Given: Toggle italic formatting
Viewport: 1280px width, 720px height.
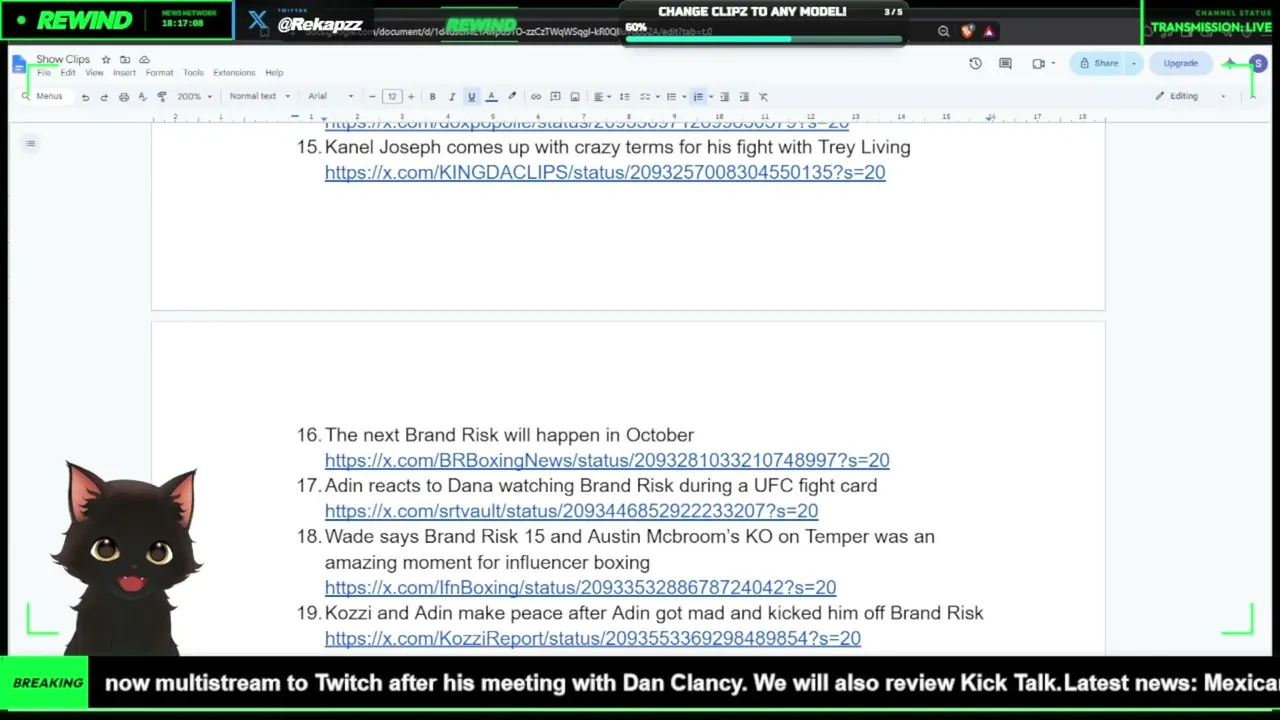Looking at the screenshot, I should click(x=452, y=97).
